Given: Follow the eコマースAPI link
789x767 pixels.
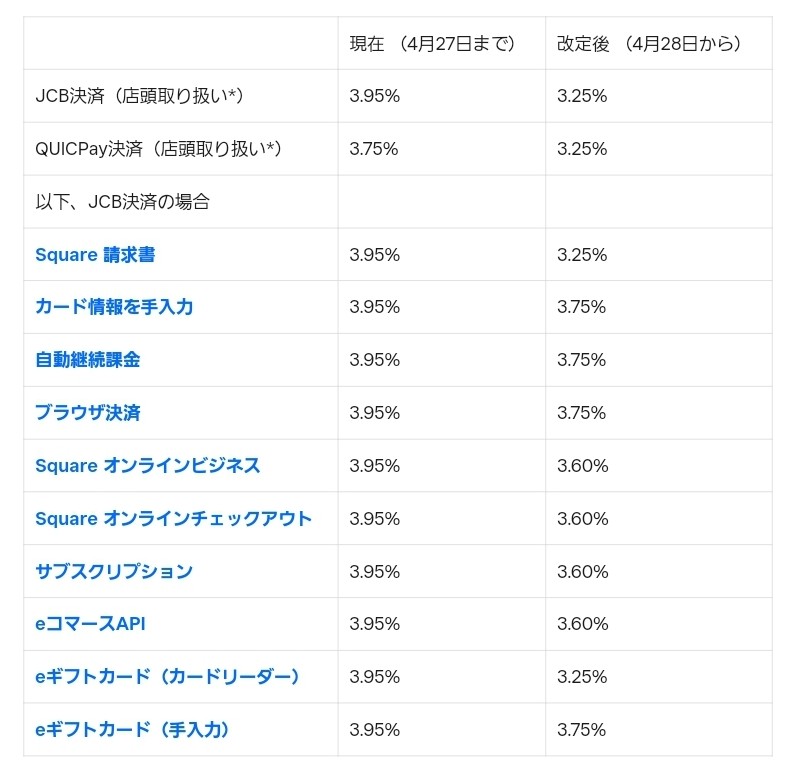Looking at the screenshot, I should 91,624.
